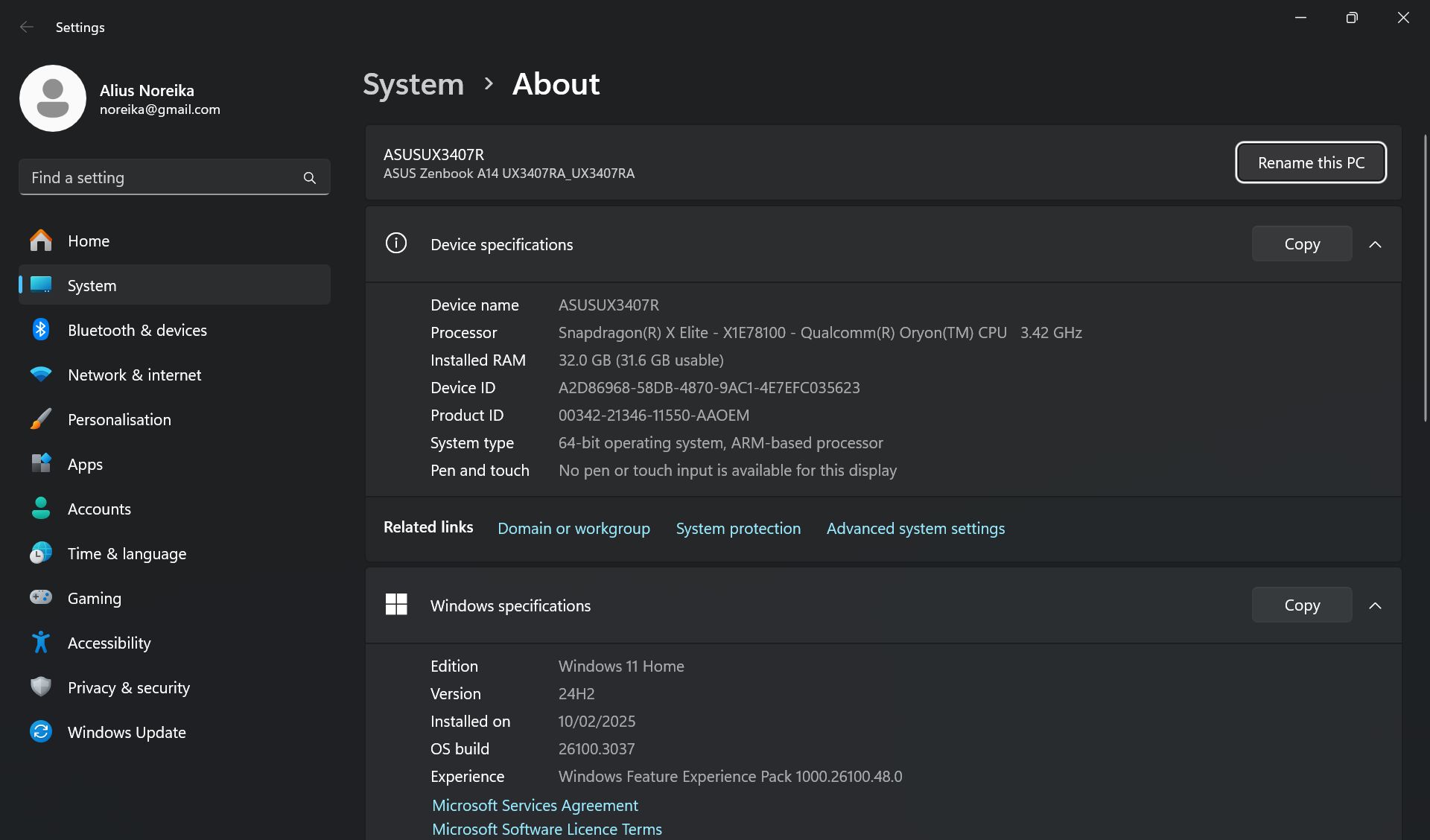
Task: Copy the Device specifications
Action: point(1301,244)
